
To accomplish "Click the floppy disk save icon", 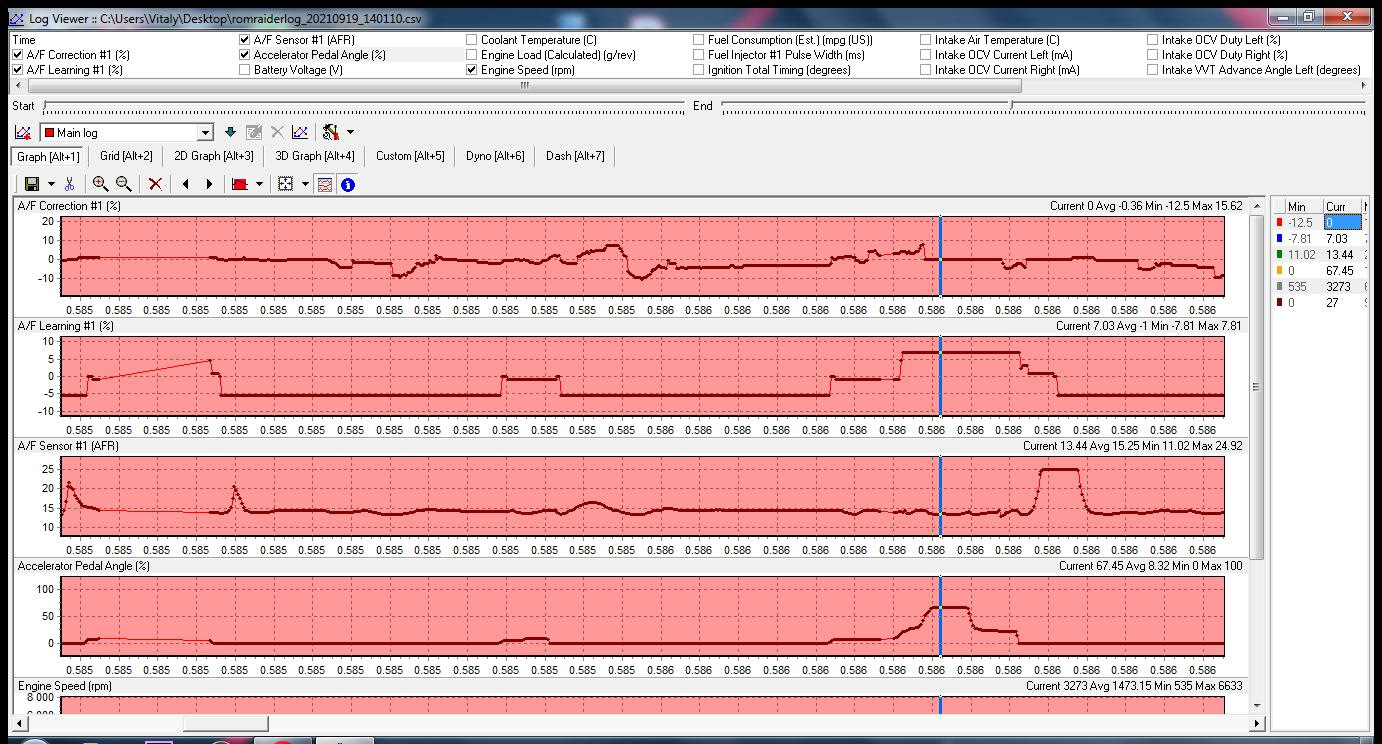I will point(32,184).
